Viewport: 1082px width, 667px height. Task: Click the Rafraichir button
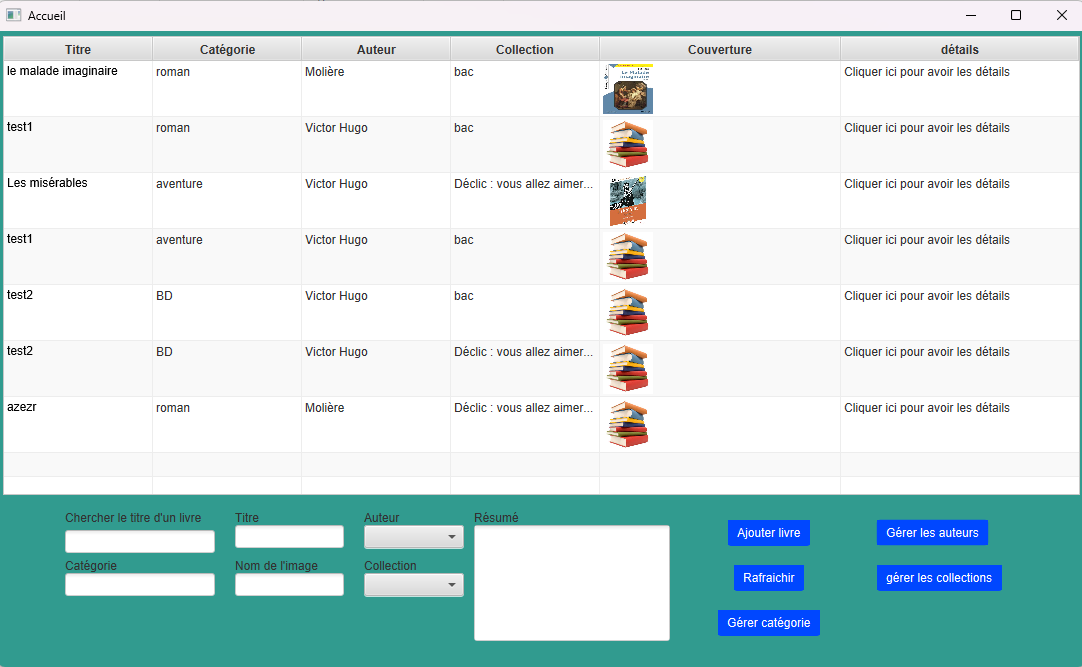tap(768, 578)
